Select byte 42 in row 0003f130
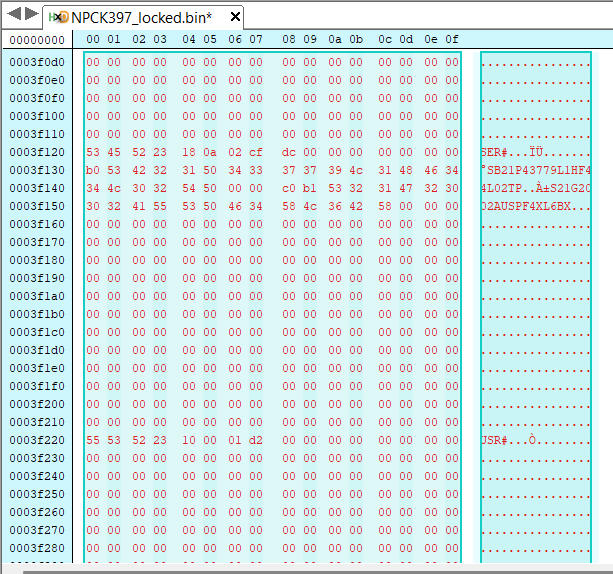 [x=139, y=170]
